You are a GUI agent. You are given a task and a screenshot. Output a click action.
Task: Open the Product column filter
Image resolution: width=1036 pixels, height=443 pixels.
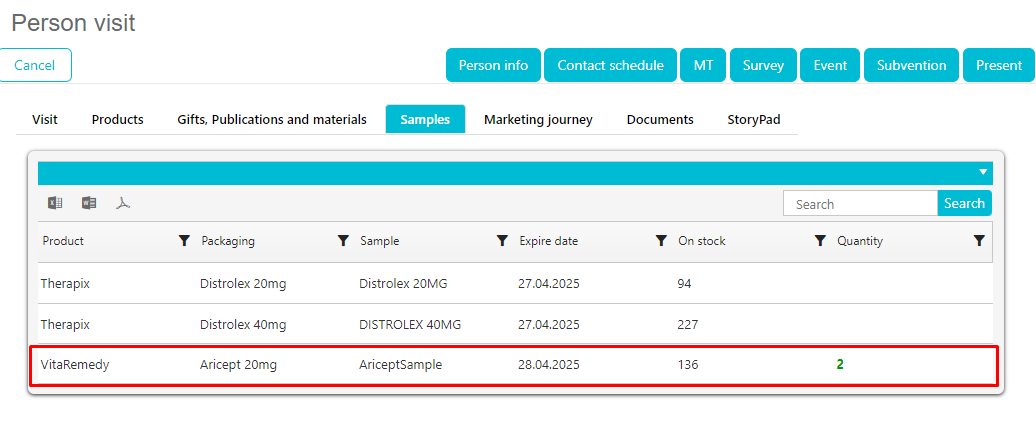184,241
